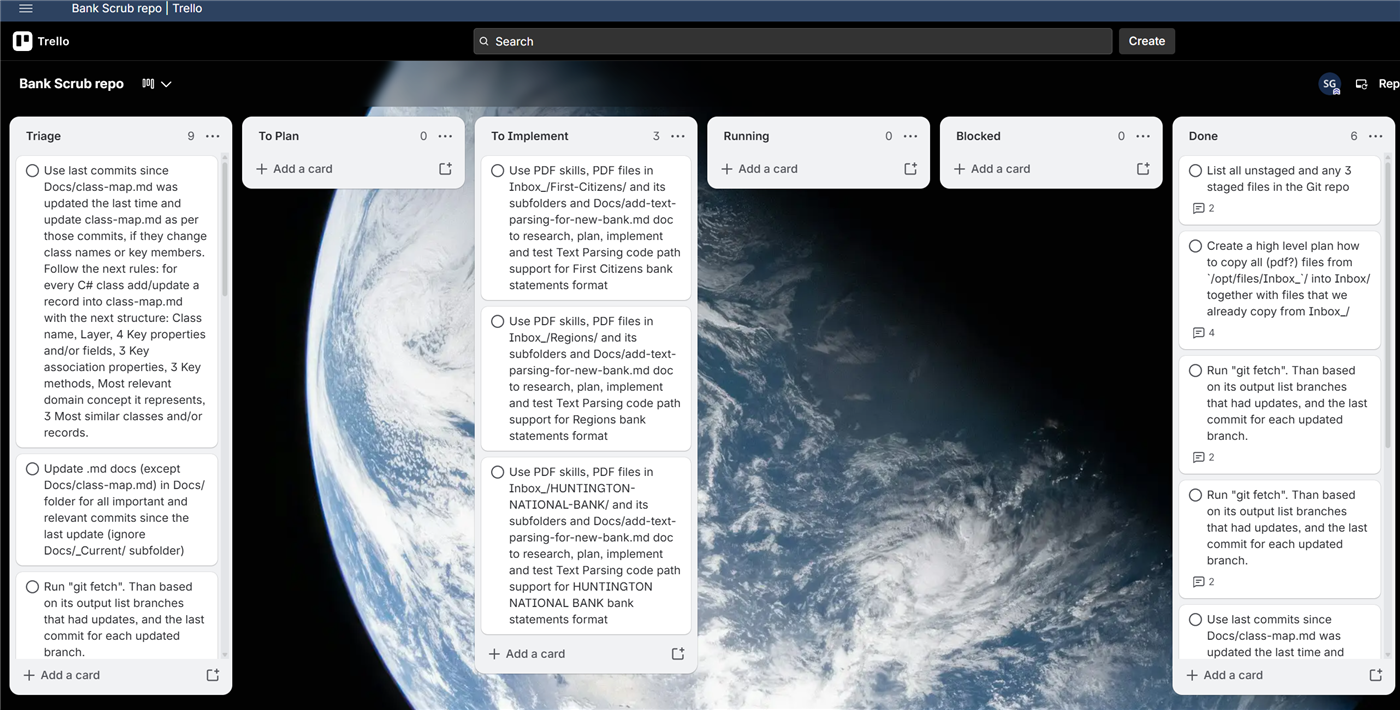Click the Trello logo home icon
Screen dimensions: 1400x710
coord(41,41)
